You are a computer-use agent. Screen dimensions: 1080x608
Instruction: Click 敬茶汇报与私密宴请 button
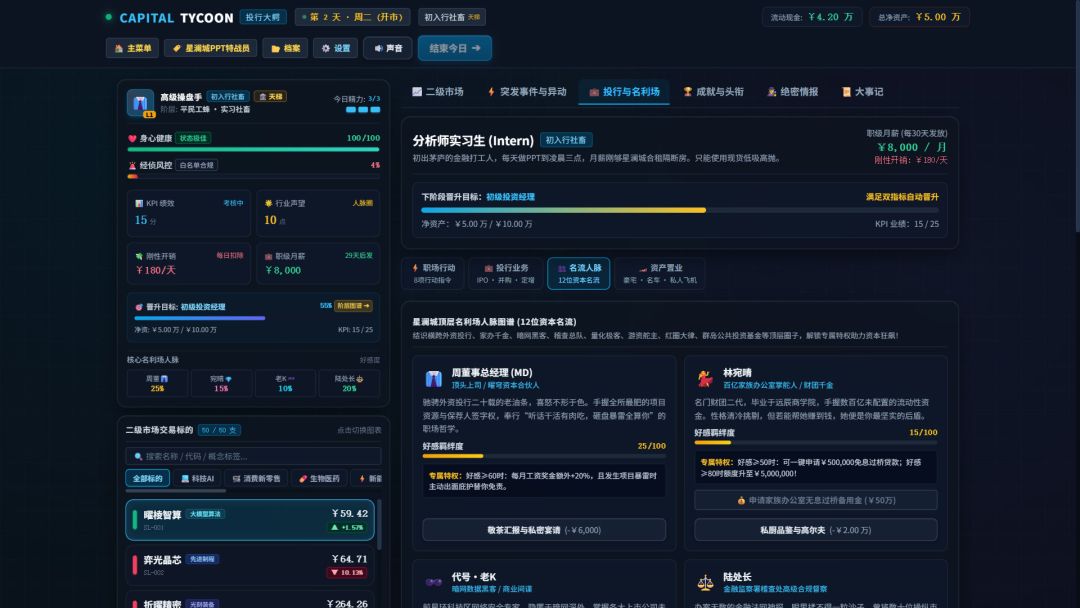point(544,530)
